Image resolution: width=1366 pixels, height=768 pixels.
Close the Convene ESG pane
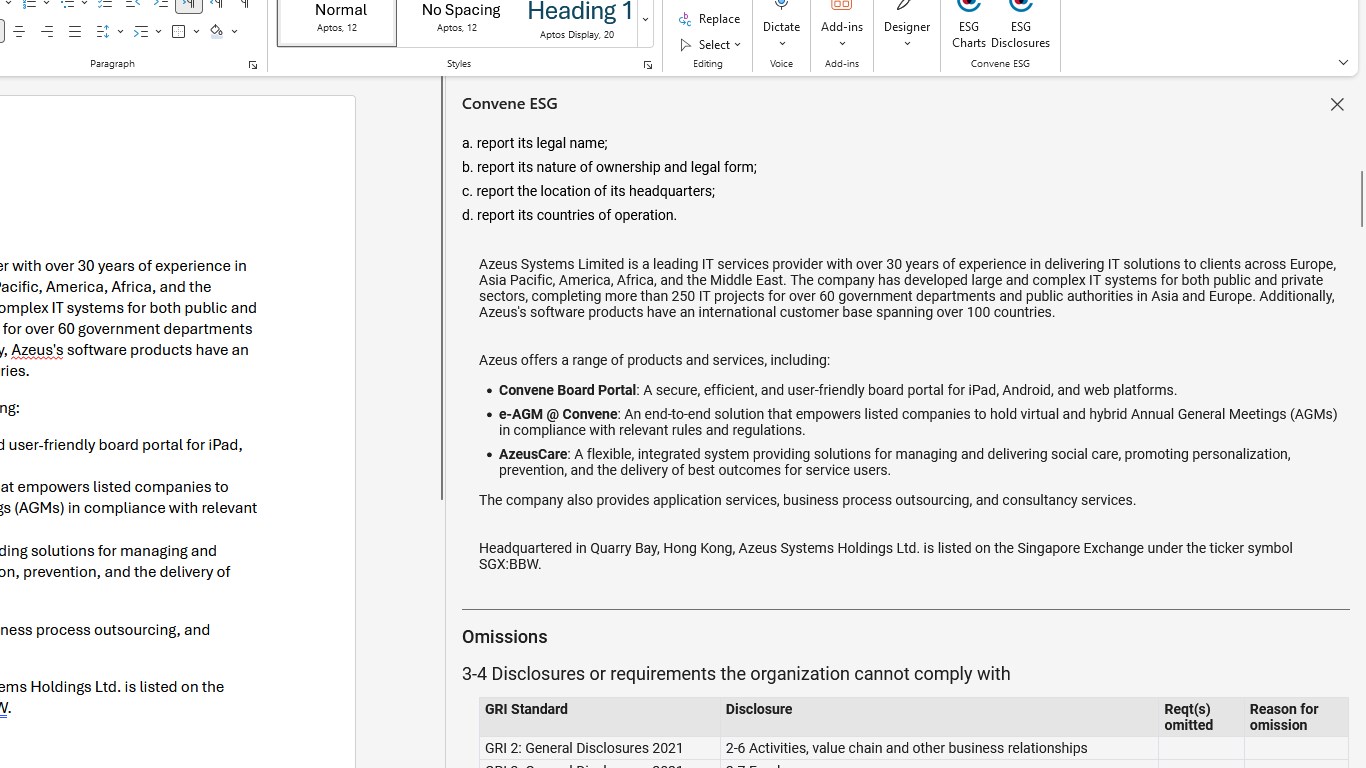point(1337,104)
